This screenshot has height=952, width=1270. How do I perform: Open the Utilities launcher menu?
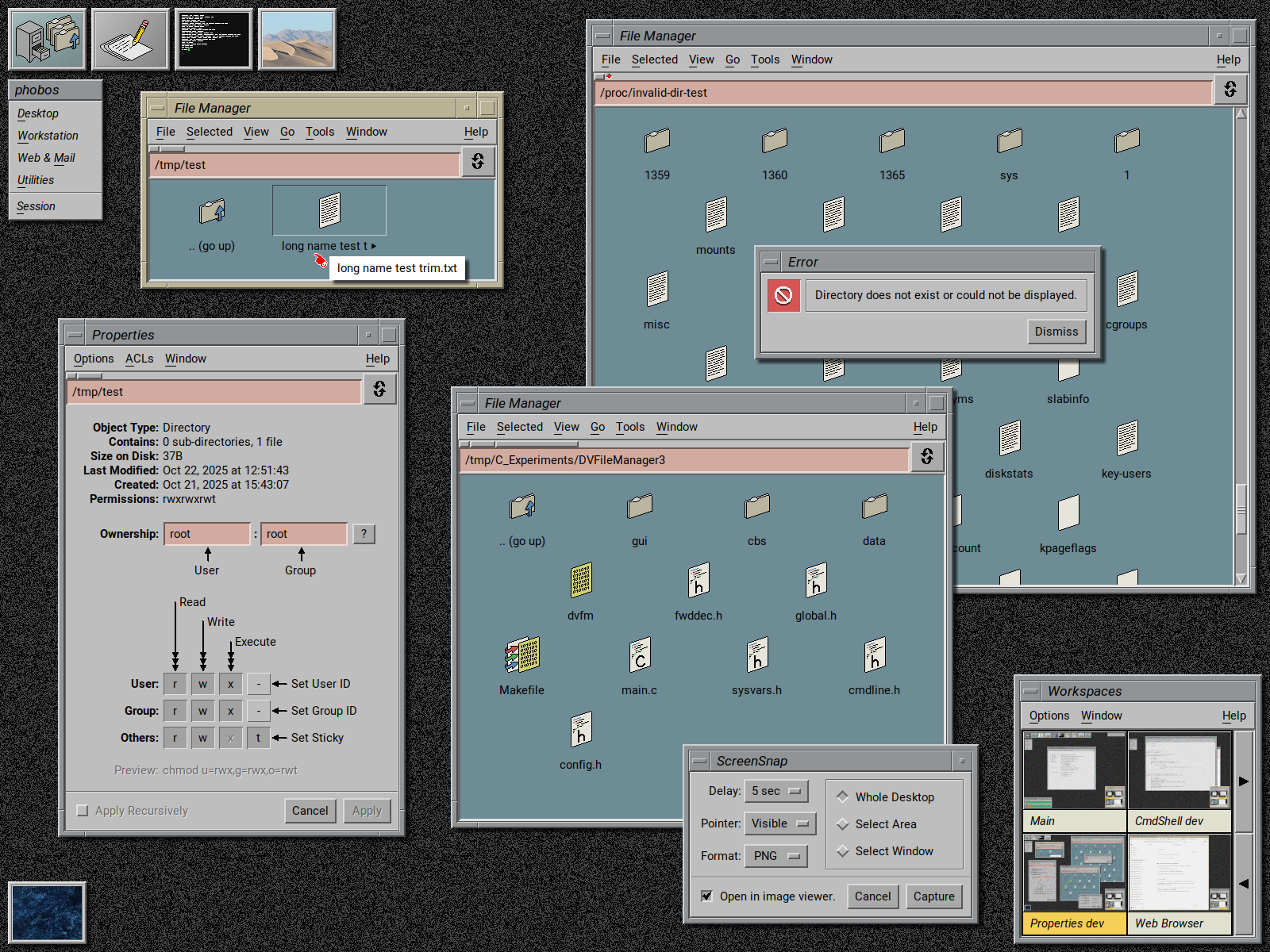(x=56, y=180)
